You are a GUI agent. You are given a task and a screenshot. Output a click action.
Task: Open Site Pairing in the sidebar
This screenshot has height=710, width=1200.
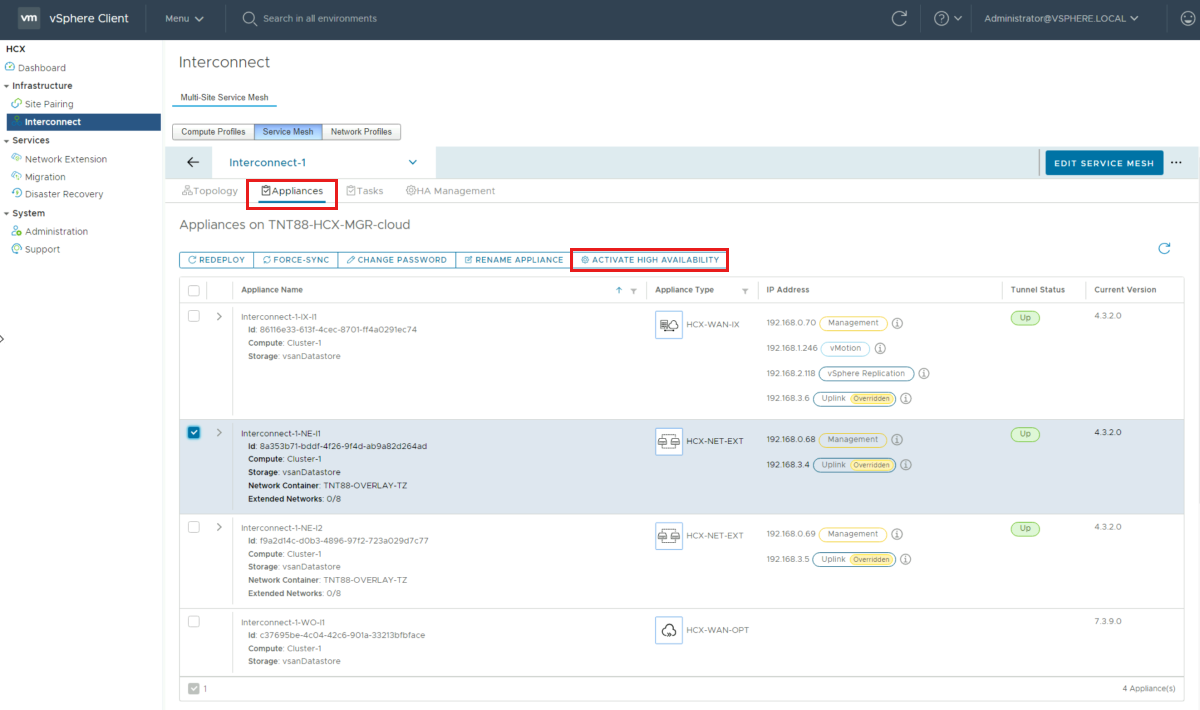pyautogui.click(x=49, y=104)
